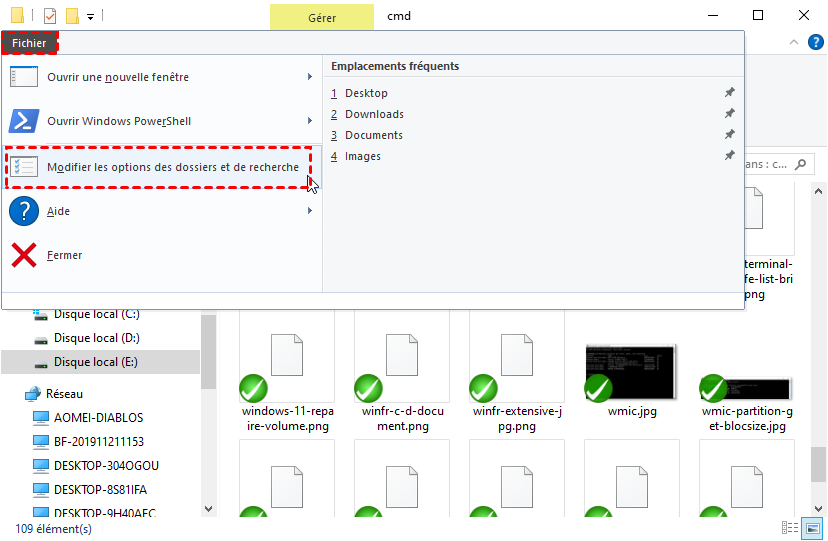Click the Properties icon in quick access toolbar
828x541 pixels.
pos(50,16)
